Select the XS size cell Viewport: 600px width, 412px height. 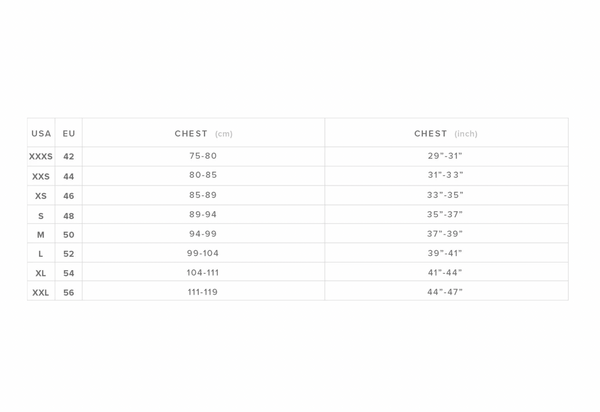[41, 196]
